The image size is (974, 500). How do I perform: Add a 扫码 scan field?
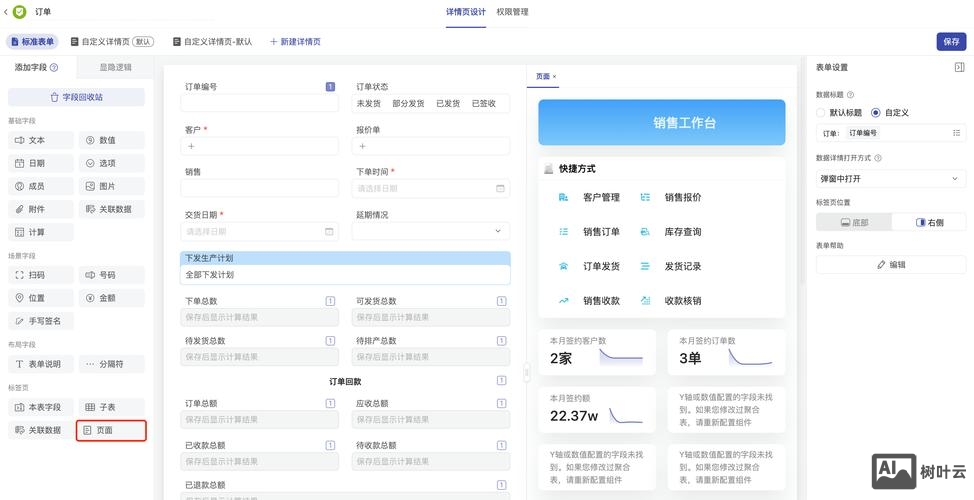[x=40, y=275]
